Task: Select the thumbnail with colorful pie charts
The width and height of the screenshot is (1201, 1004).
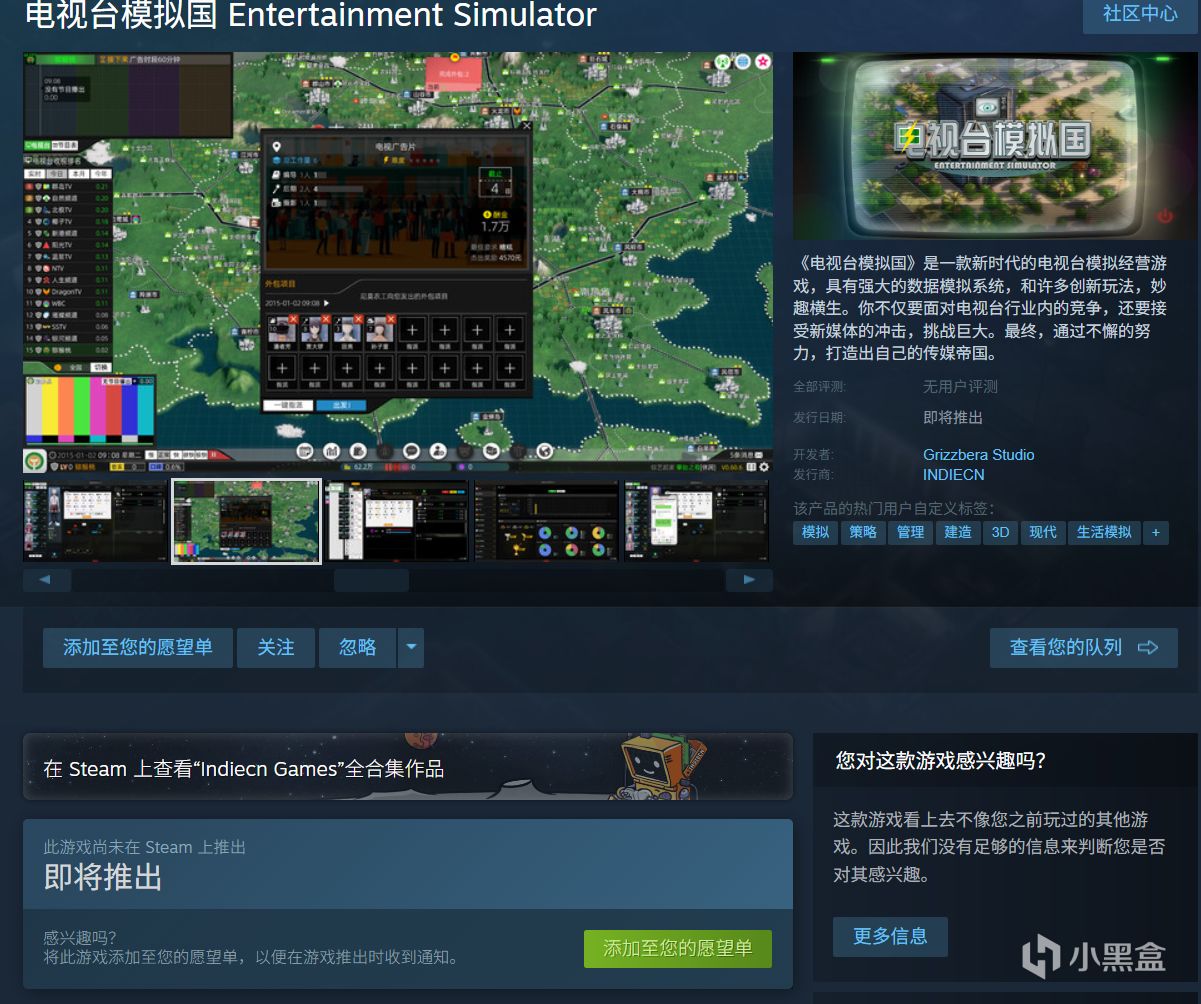Action: pos(547,521)
